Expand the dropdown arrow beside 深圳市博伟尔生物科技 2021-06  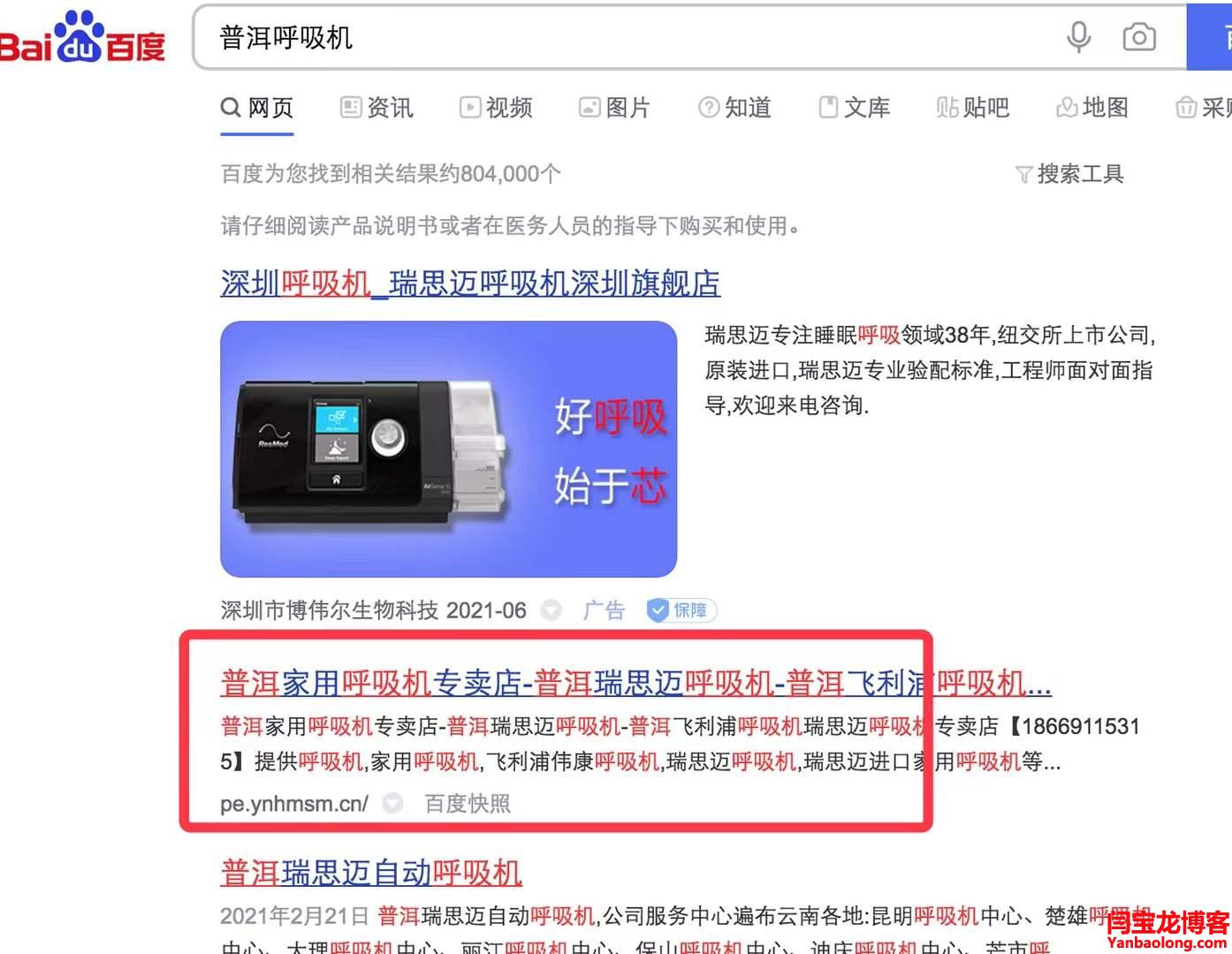point(551,610)
